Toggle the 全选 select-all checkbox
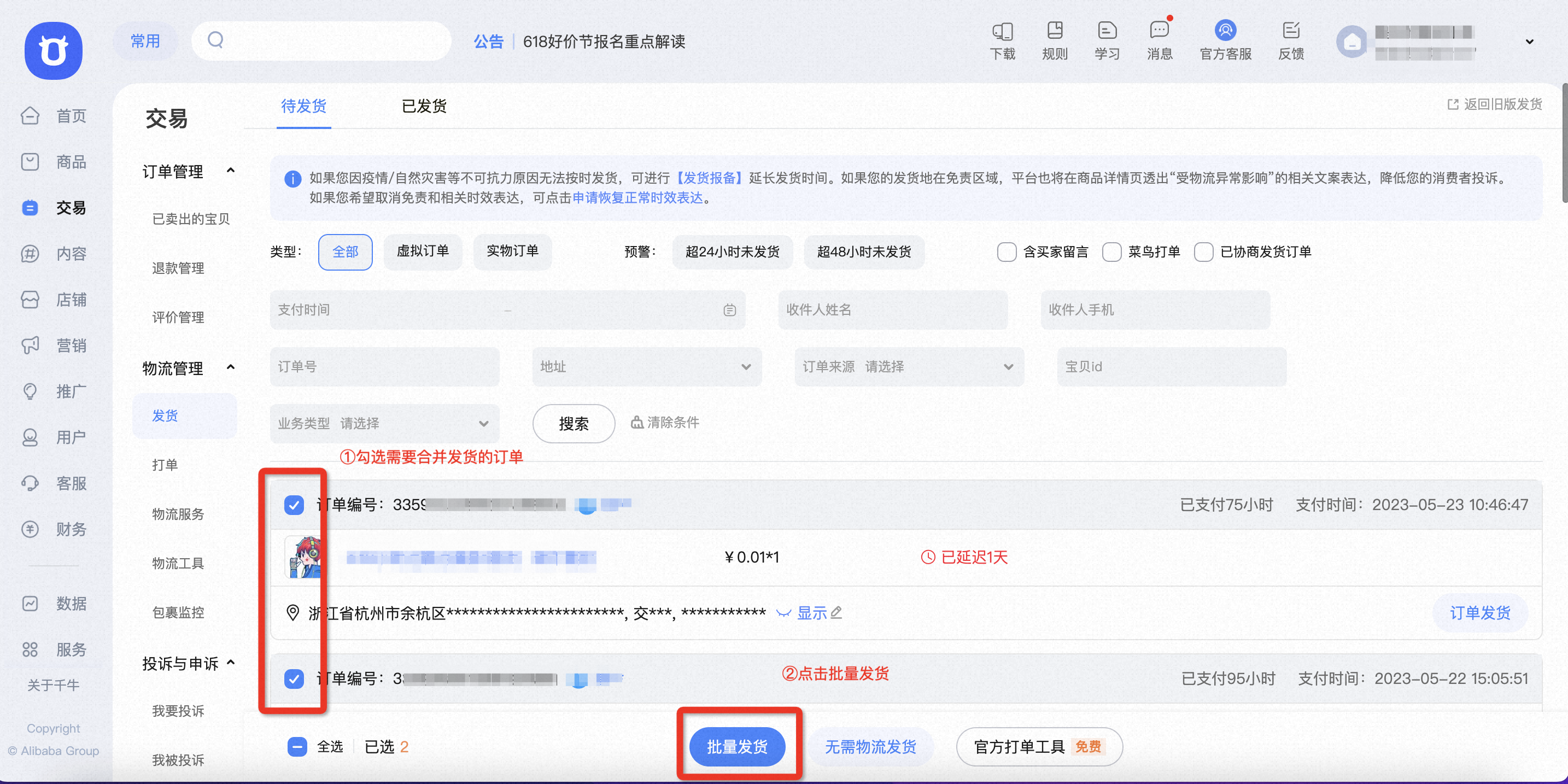Viewport: 1568px width, 784px height. coord(297,746)
